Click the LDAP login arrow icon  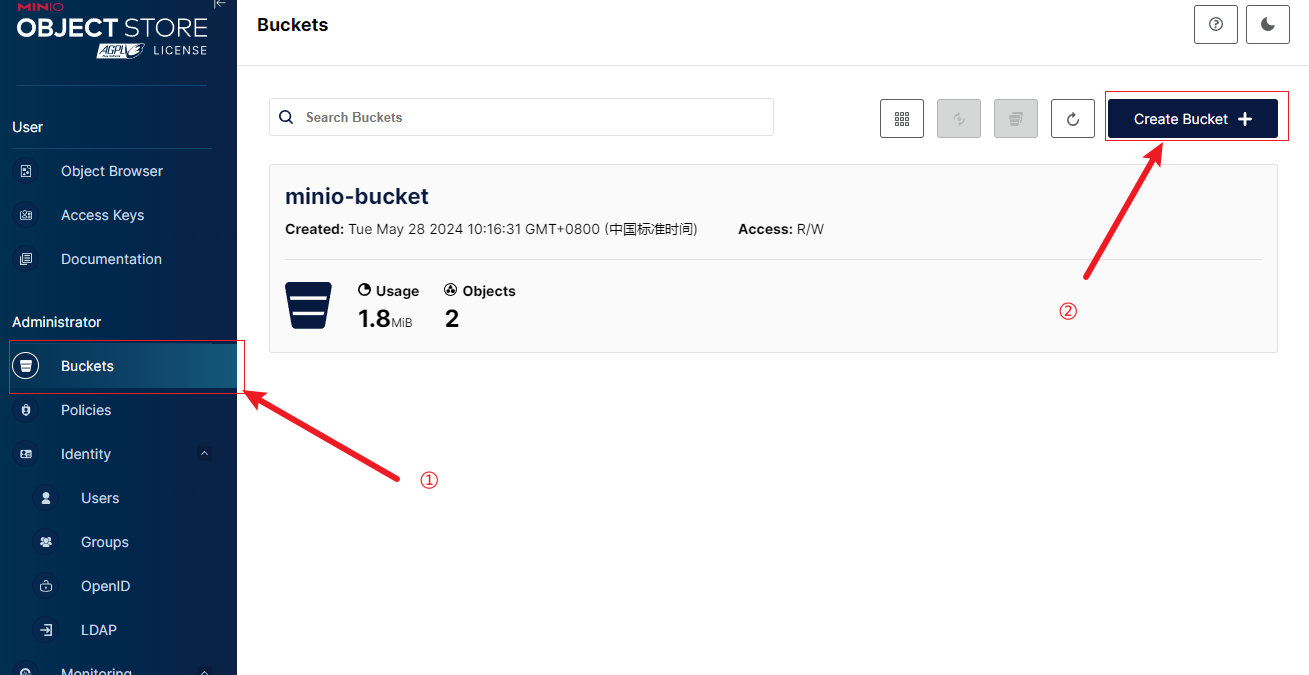[x=46, y=630]
